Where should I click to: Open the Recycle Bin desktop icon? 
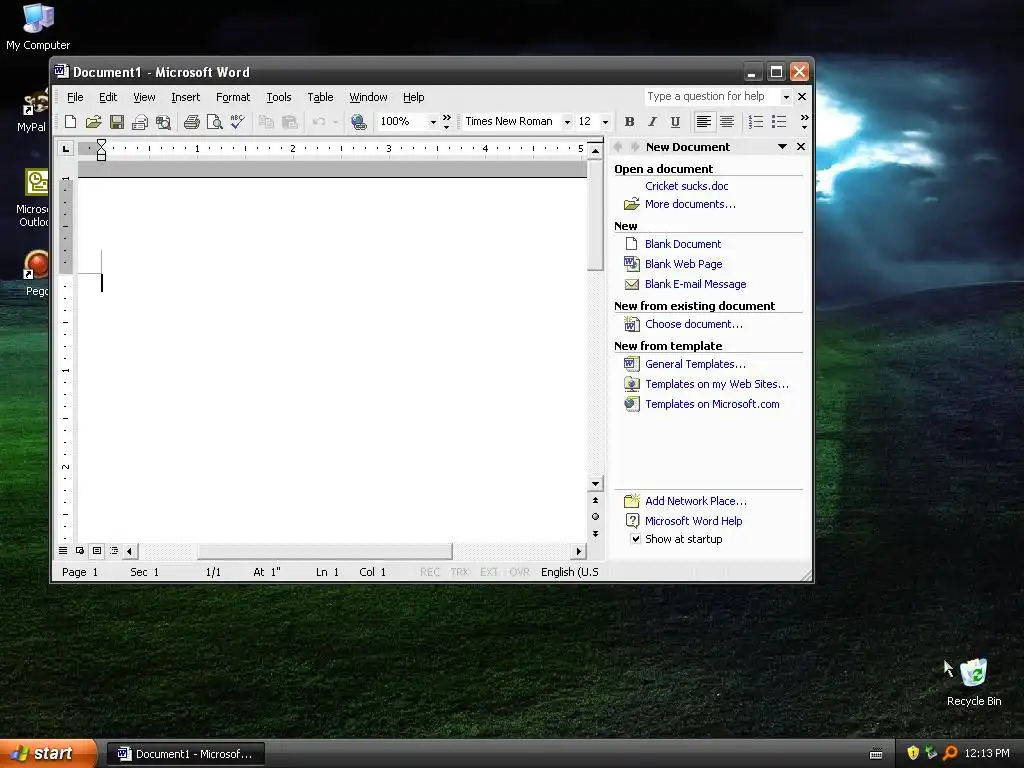974,682
